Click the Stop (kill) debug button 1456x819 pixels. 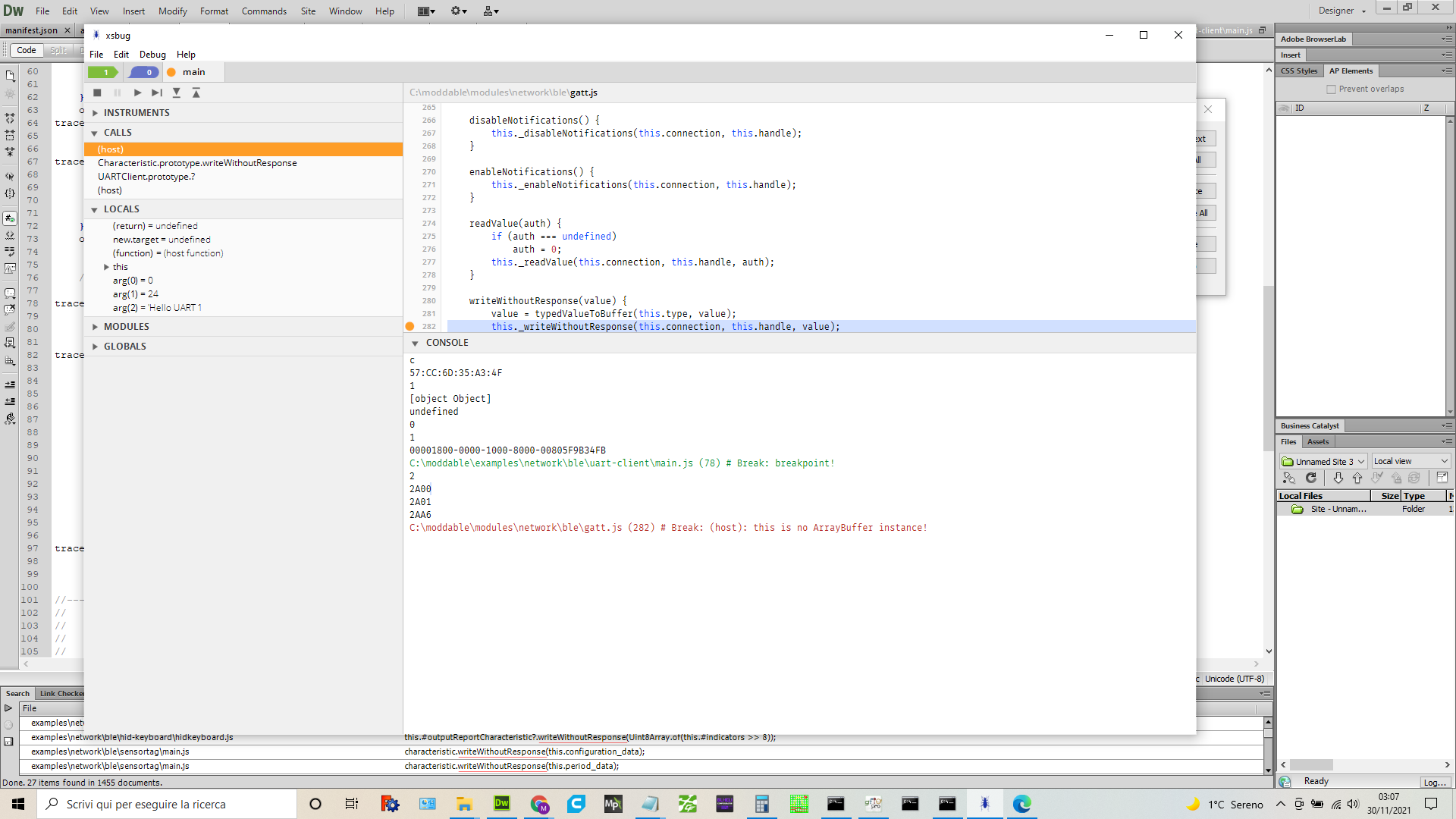[x=97, y=93]
